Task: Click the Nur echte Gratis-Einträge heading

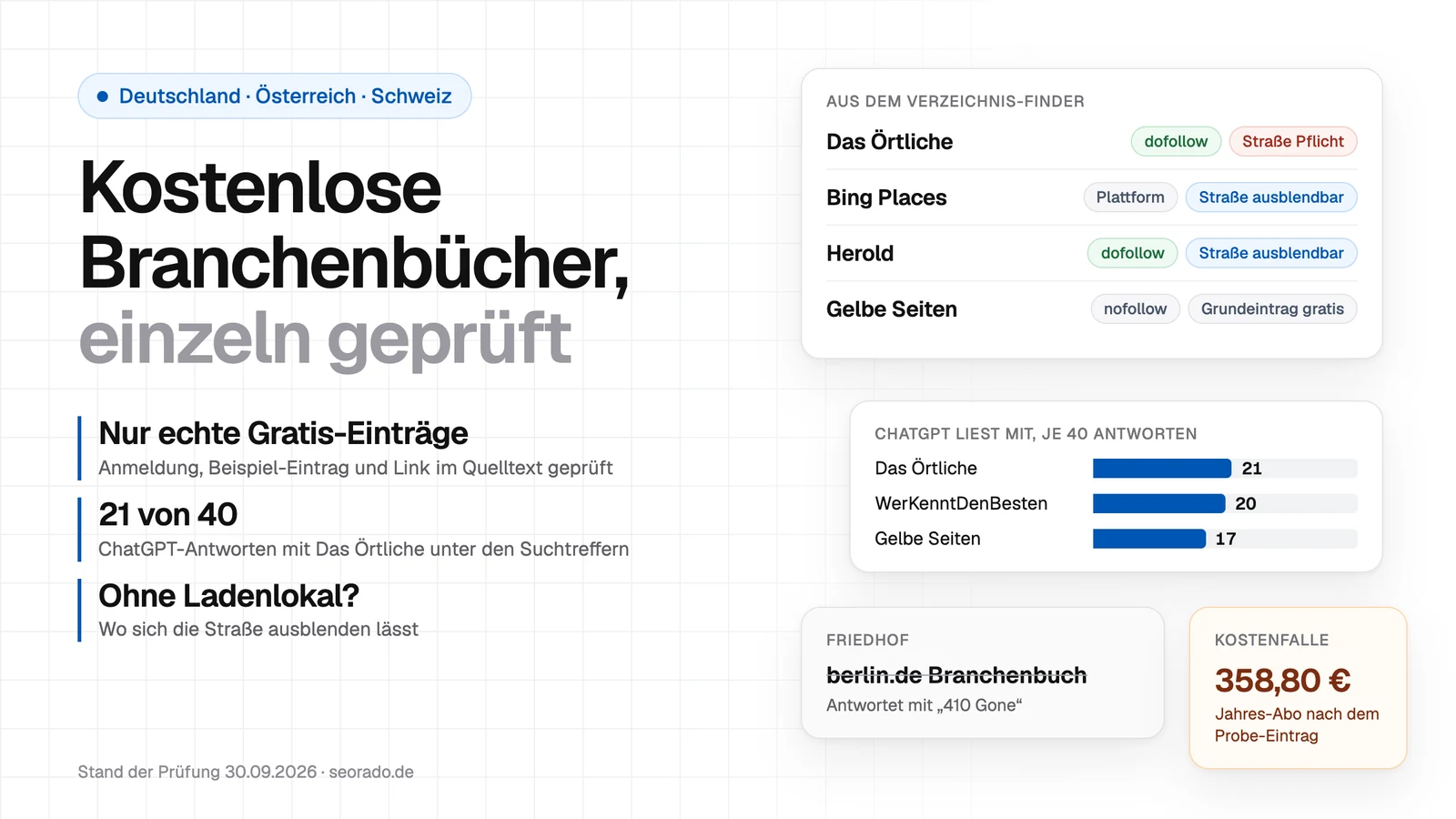Action: click(283, 434)
